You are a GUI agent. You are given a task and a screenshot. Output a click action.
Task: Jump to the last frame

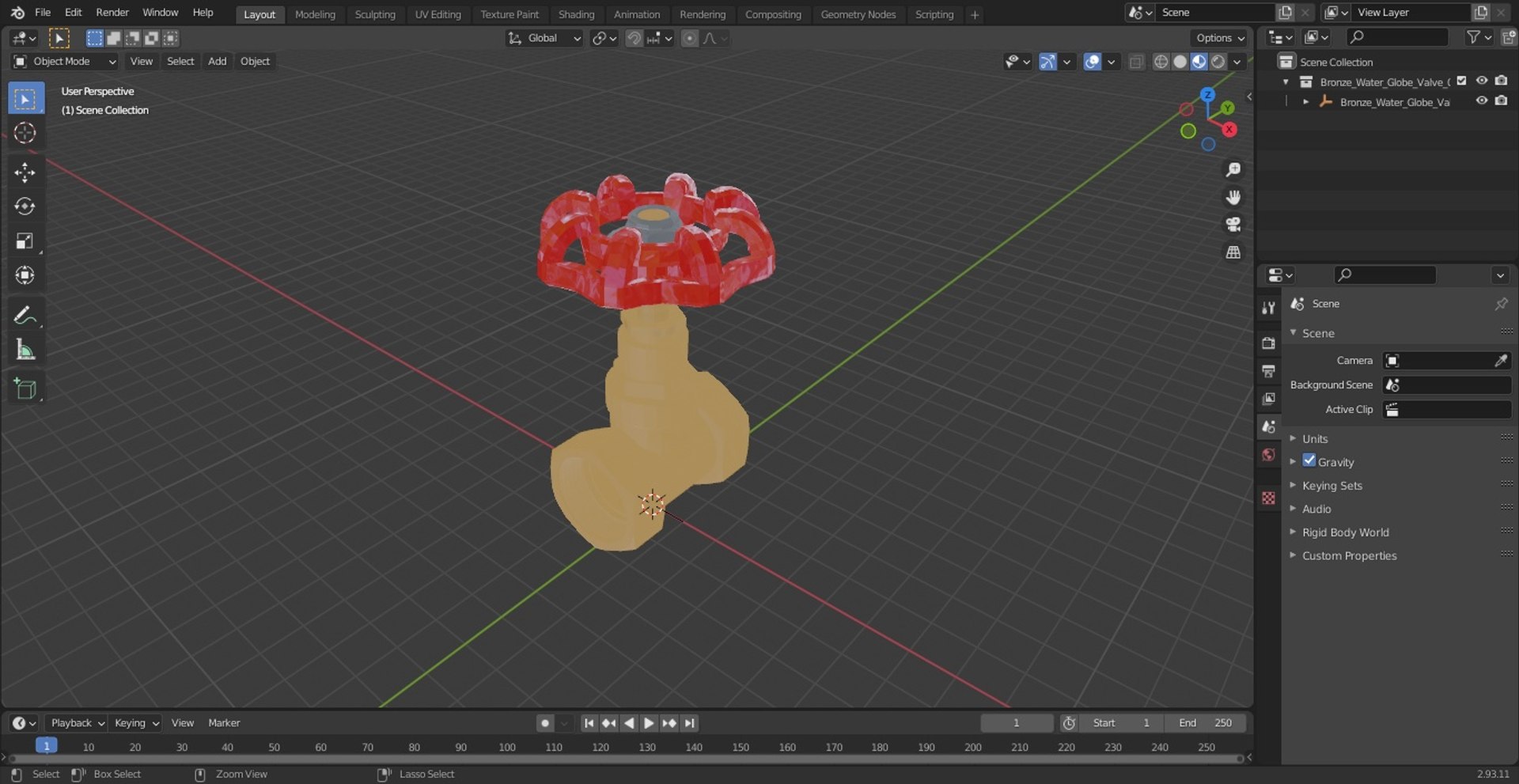[x=690, y=723]
